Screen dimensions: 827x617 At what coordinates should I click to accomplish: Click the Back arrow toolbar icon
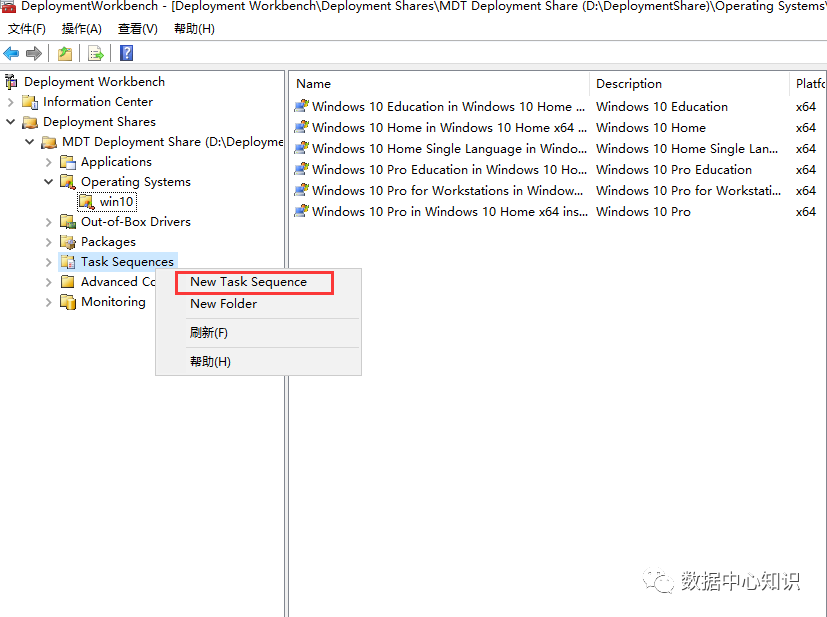coord(11,53)
